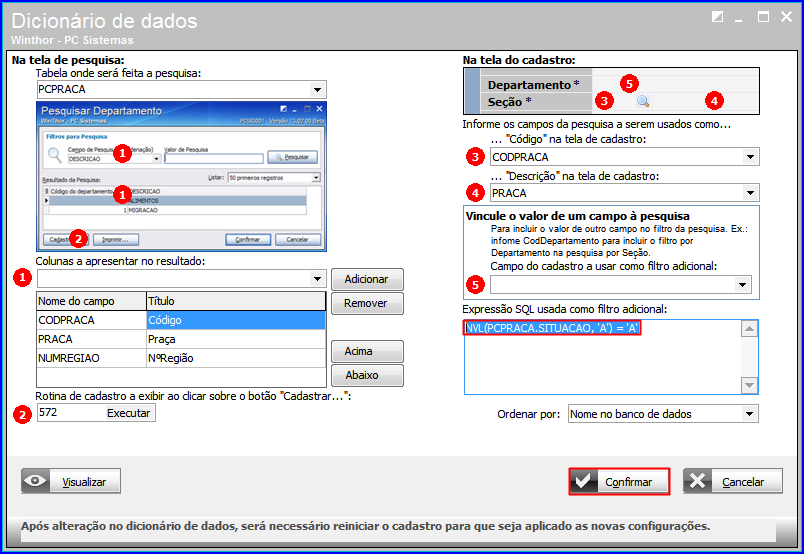Click the eye icon on Visualizar button
Viewport: 804px width, 554px height.
(x=35, y=481)
